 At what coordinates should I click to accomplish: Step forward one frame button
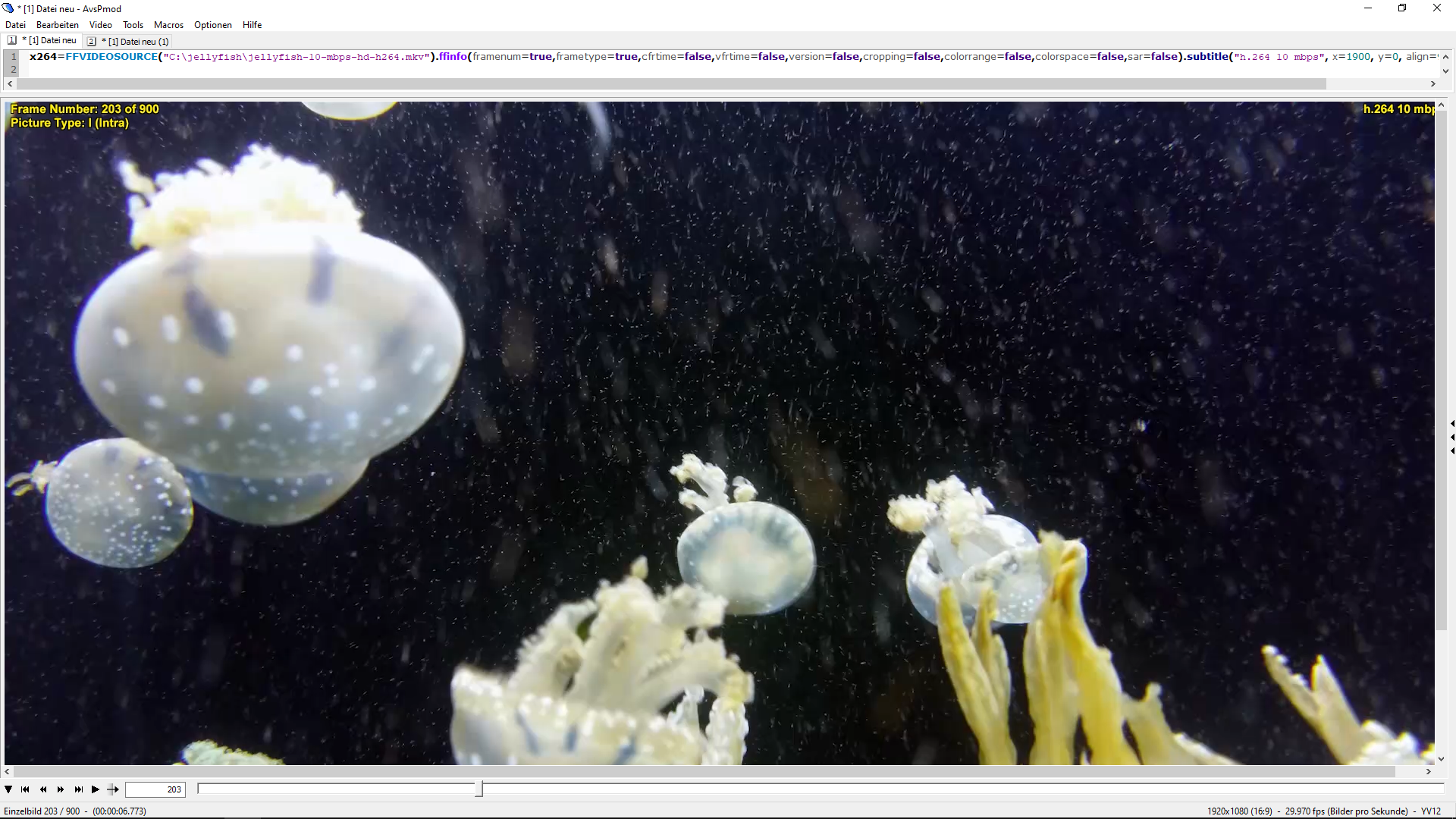[x=61, y=789]
